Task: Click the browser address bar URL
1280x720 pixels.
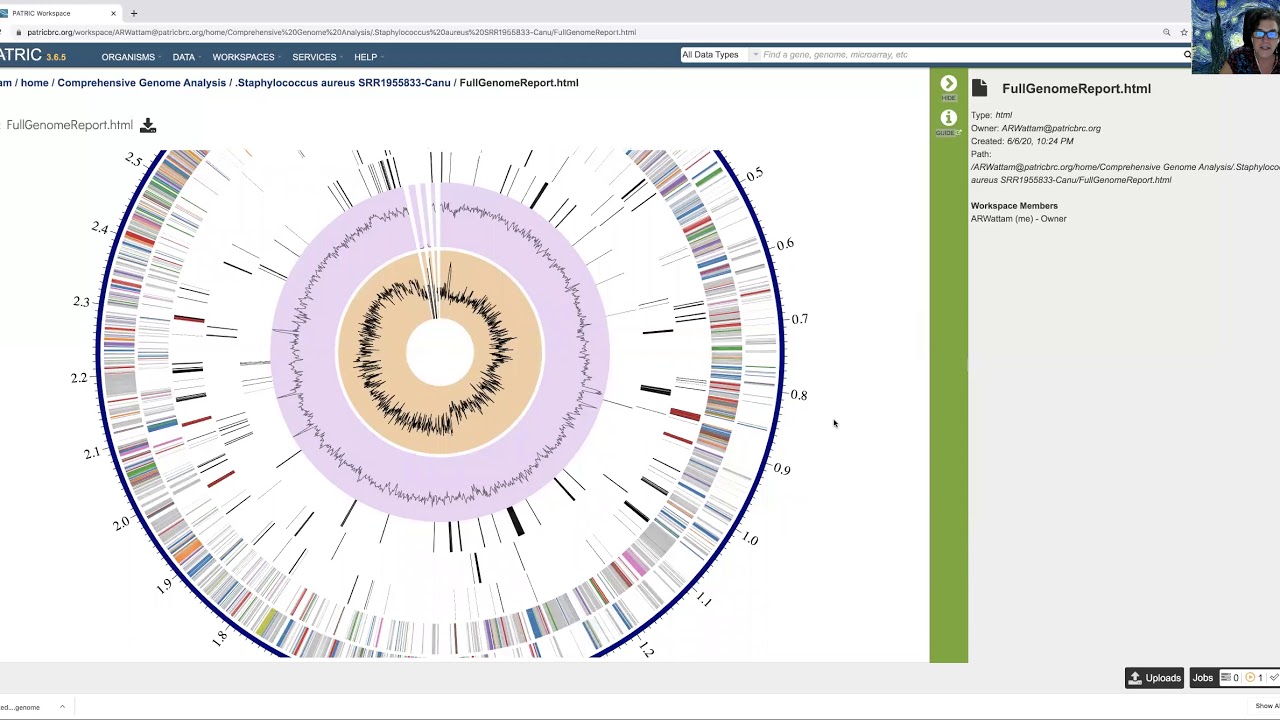Action: tap(331, 32)
